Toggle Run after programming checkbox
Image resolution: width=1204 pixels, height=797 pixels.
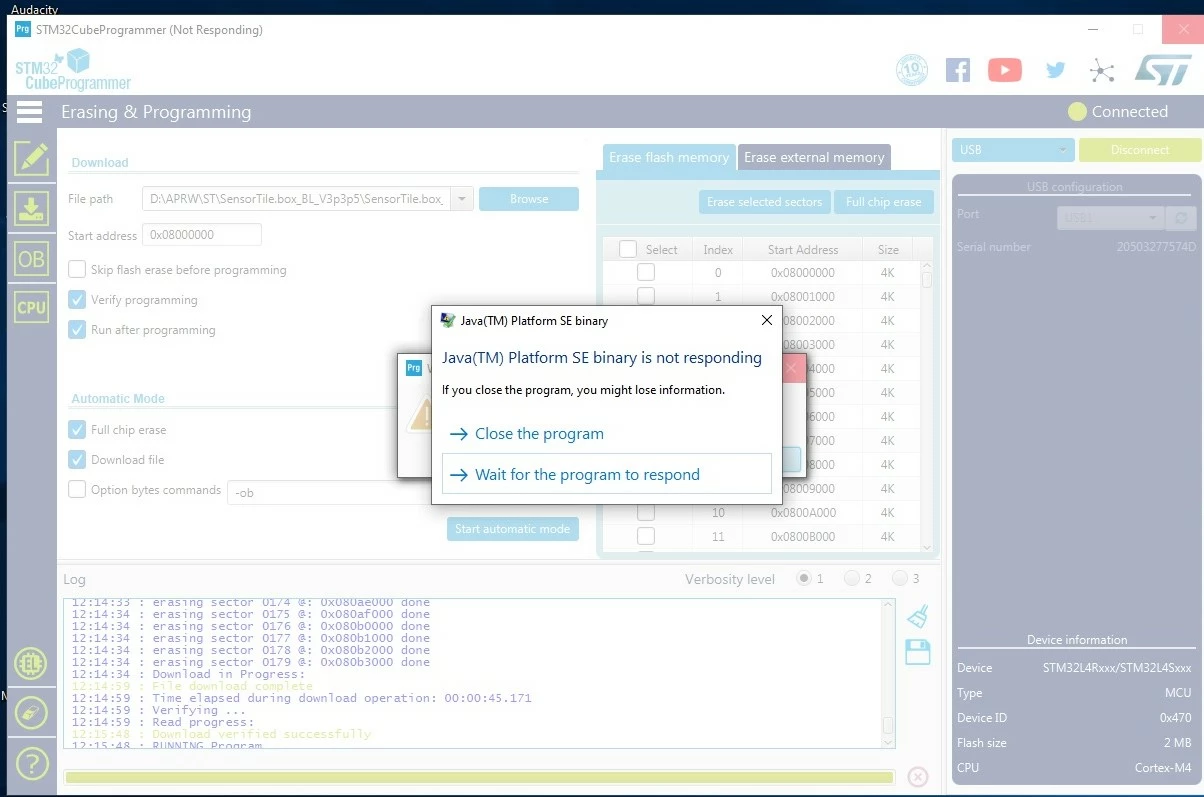(x=77, y=330)
